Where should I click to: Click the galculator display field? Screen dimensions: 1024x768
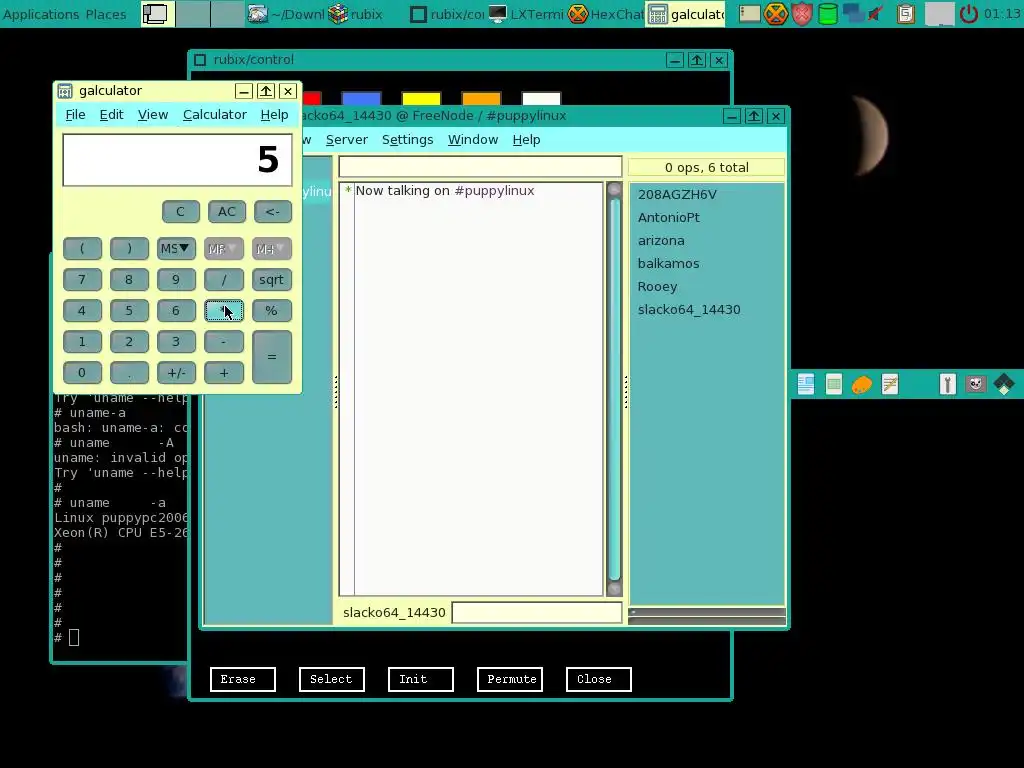177,160
